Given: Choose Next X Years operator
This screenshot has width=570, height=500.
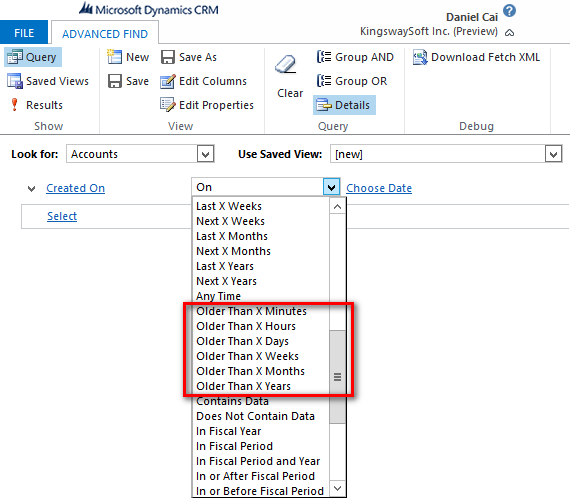Looking at the screenshot, I should coord(261,281).
